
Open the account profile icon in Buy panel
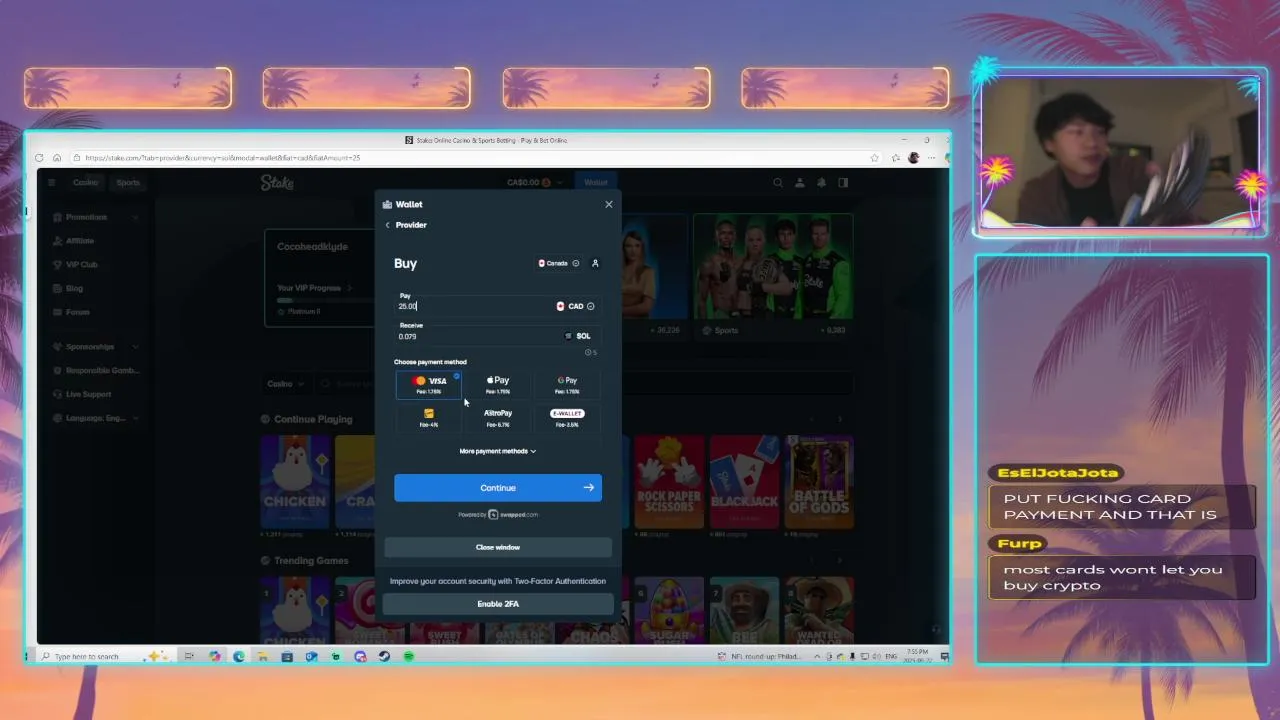(x=595, y=263)
